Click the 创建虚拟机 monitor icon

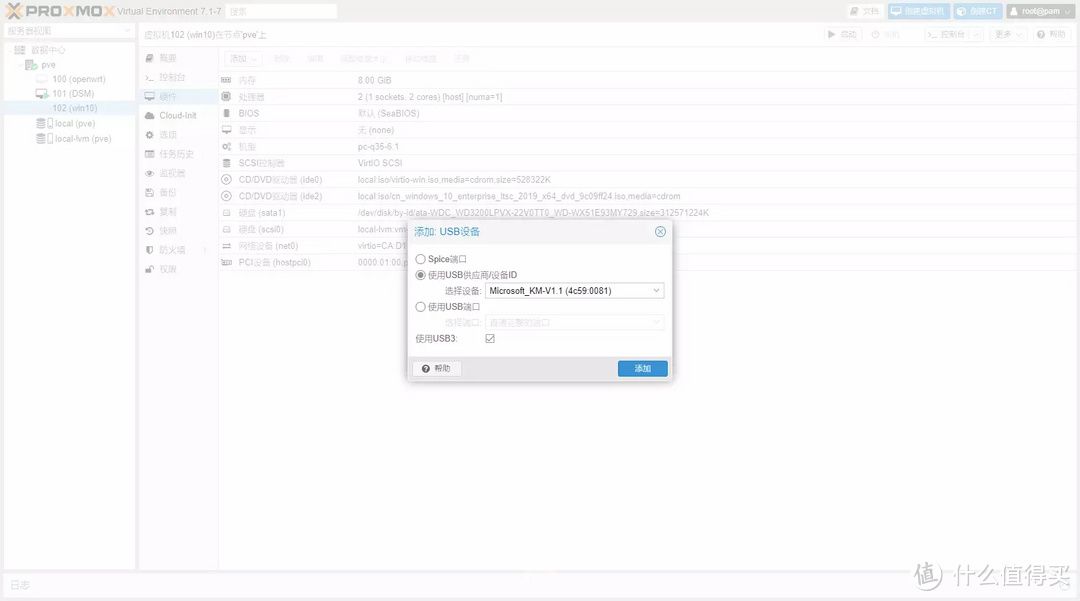click(897, 11)
